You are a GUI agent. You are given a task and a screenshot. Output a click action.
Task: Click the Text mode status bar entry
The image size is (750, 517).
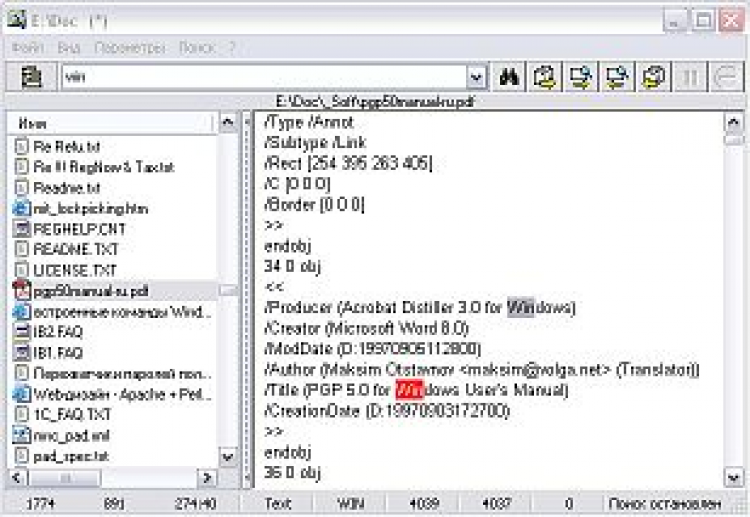pos(277,504)
